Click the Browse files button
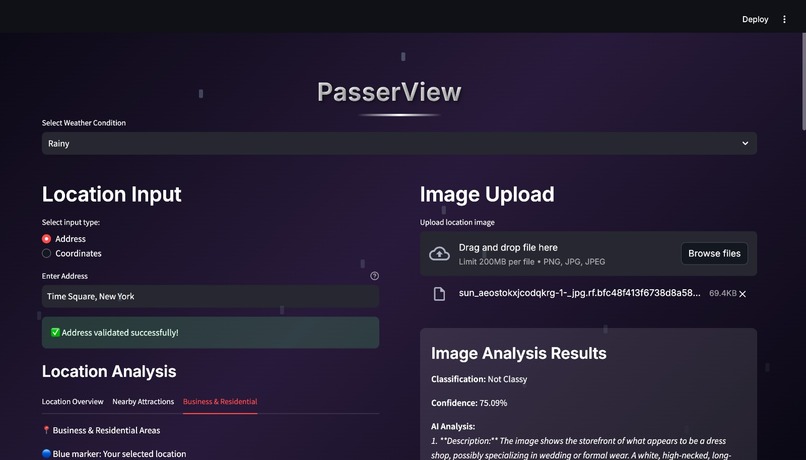This screenshot has width=806, height=460. point(714,253)
